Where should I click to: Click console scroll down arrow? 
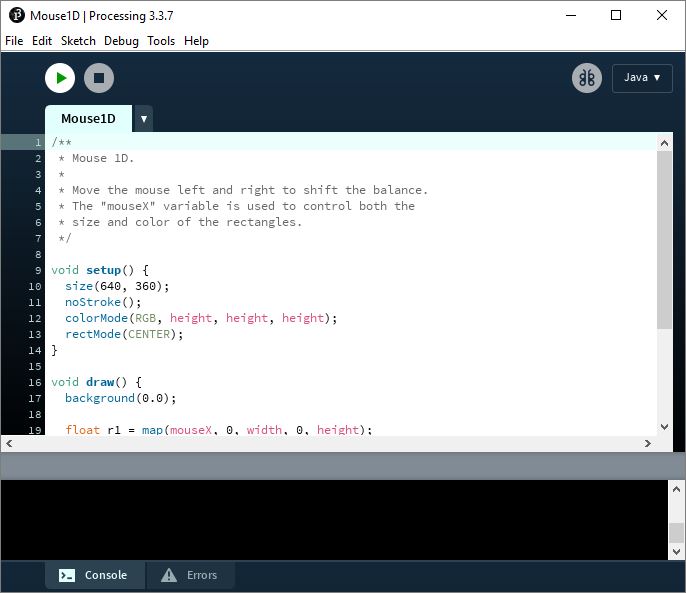coord(676,551)
